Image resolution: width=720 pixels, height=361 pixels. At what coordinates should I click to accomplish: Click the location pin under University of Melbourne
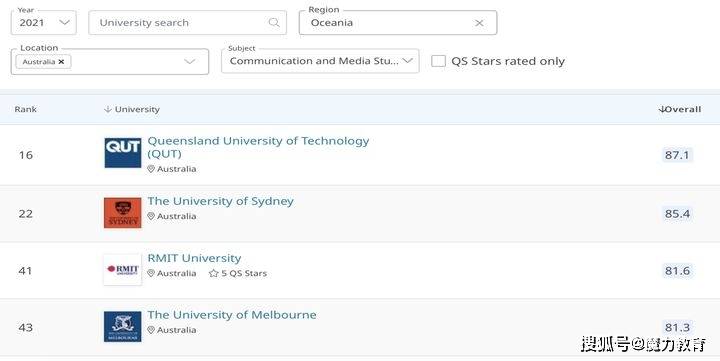coord(151,330)
